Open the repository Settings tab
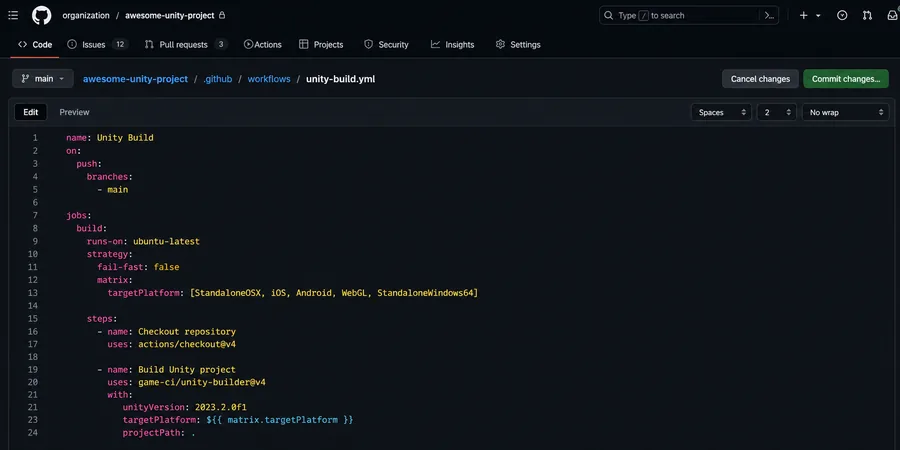This screenshot has width=900, height=450. 518,44
